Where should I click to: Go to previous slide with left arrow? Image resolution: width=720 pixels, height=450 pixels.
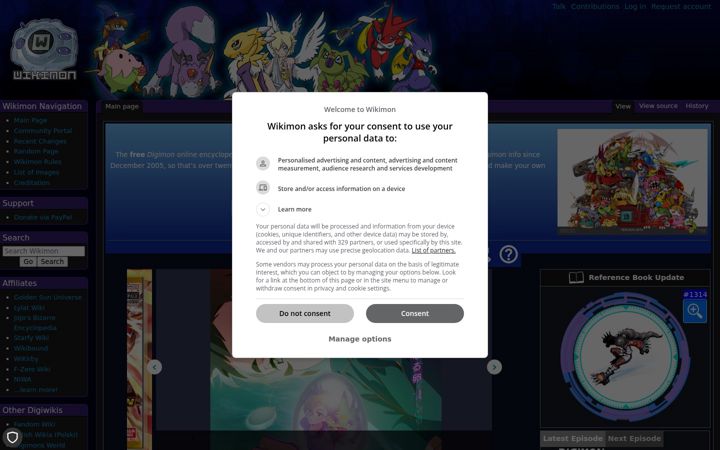[154, 367]
